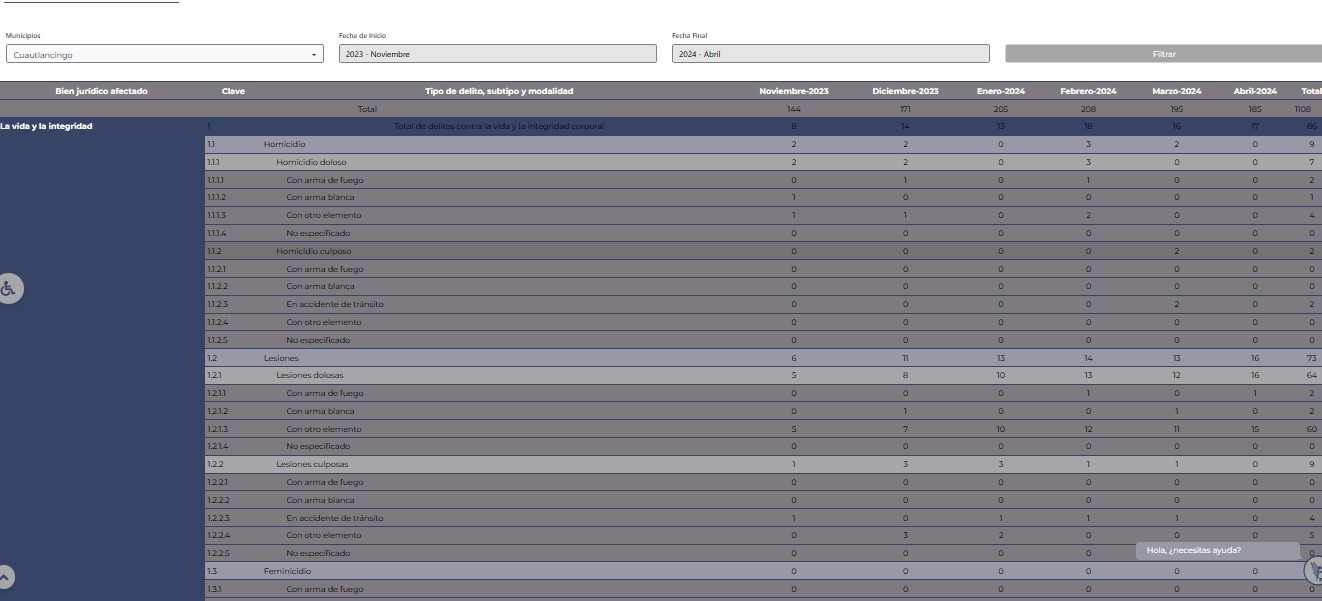The width and height of the screenshot is (1322, 601).
Task: Click the 'Lesiones culposas' row
Action: (312, 464)
